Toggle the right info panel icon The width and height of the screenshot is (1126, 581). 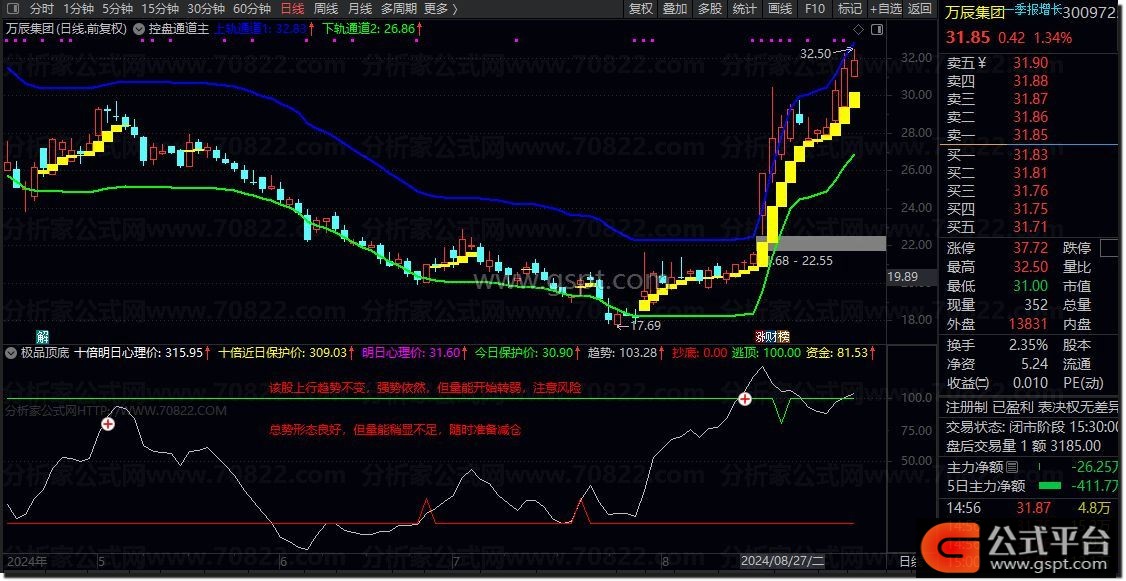tap(876, 29)
